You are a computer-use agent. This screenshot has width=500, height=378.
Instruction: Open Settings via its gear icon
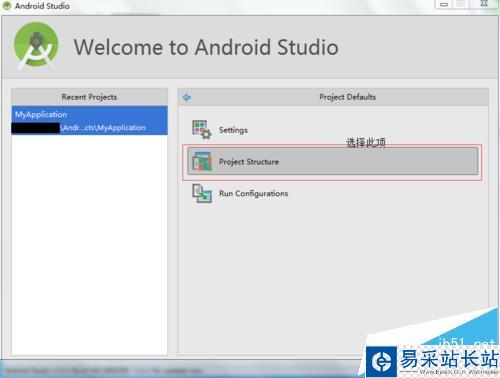coord(202,130)
